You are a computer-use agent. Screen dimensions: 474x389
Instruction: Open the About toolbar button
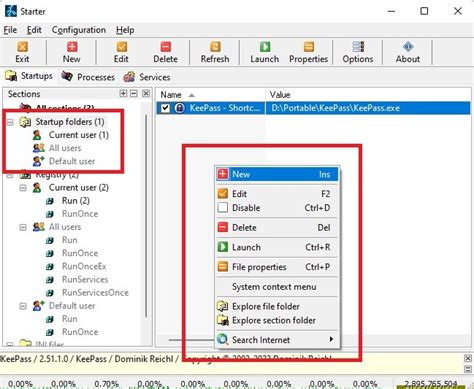tap(408, 52)
